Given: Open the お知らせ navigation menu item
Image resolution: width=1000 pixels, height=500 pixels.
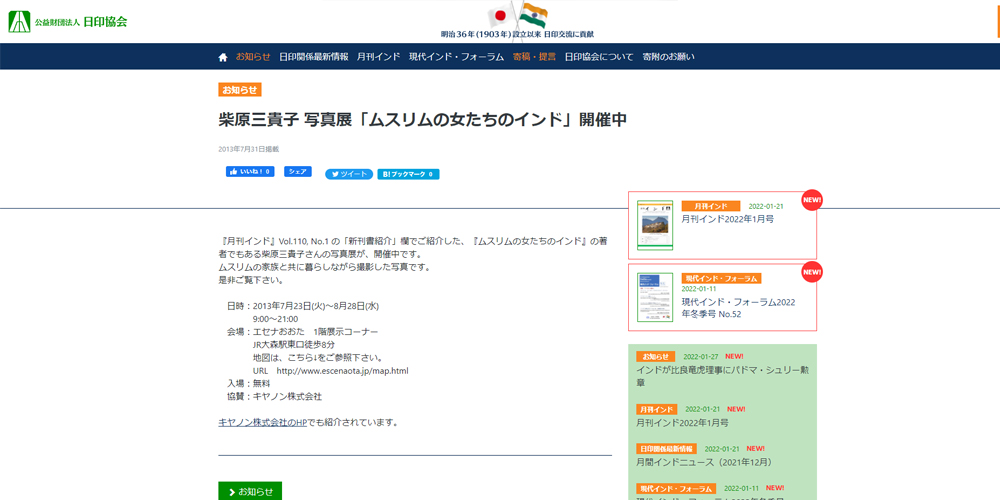Looking at the screenshot, I should (x=253, y=57).
